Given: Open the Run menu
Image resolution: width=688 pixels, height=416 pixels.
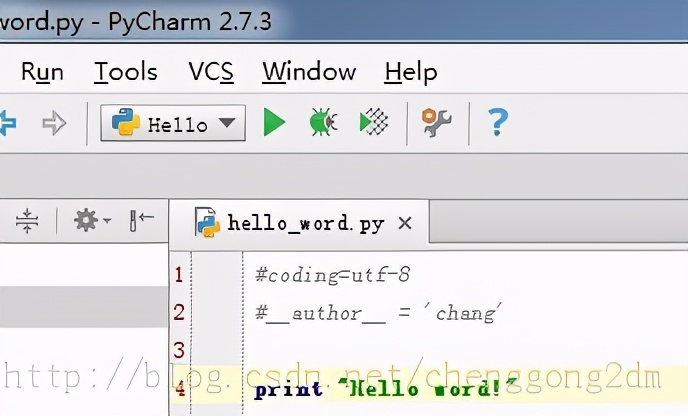Looking at the screenshot, I should (43, 72).
